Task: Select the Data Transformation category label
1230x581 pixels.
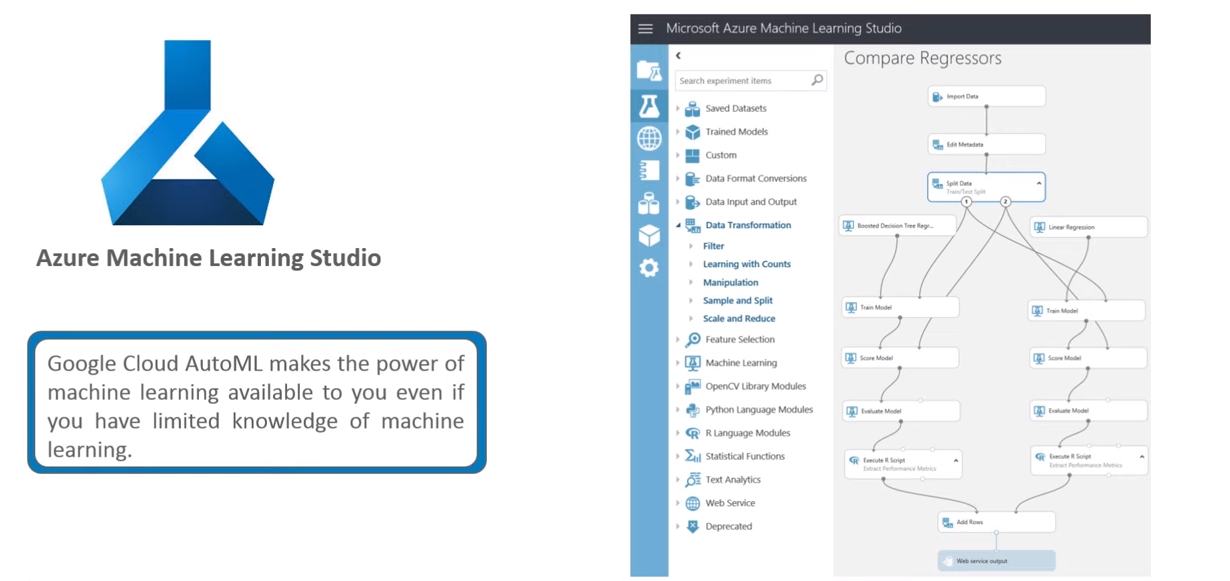Action: pyautogui.click(x=748, y=226)
